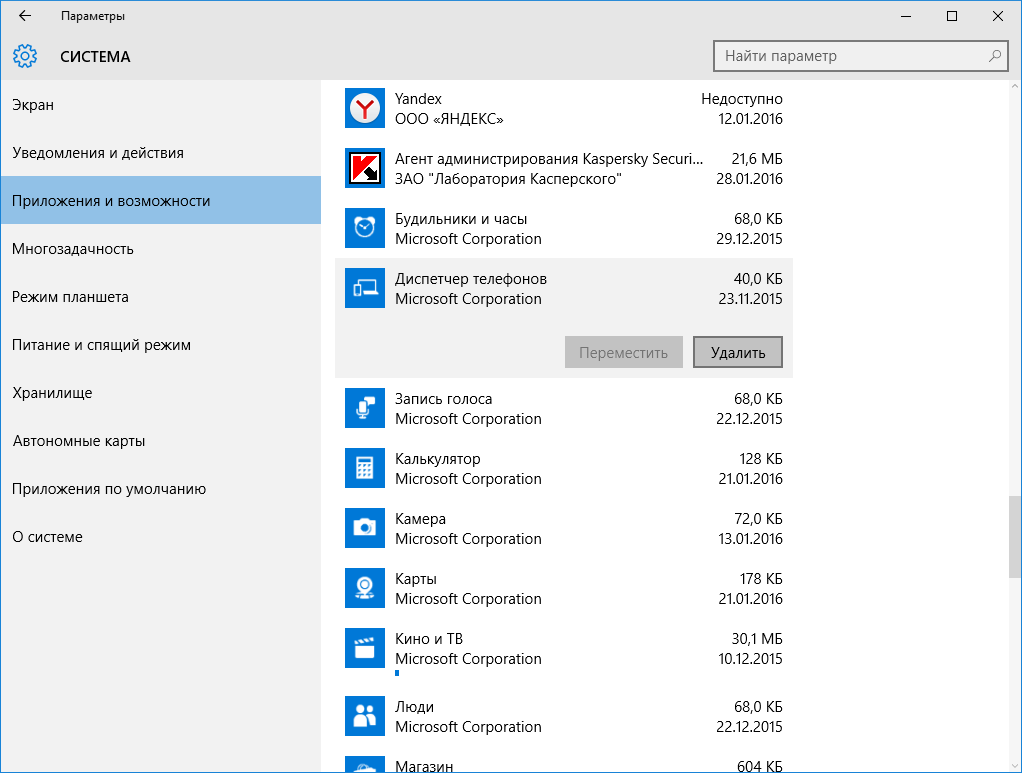
Task: Open Питание и спящий режим
Action: pyautogui.click(x=161, y=345)
